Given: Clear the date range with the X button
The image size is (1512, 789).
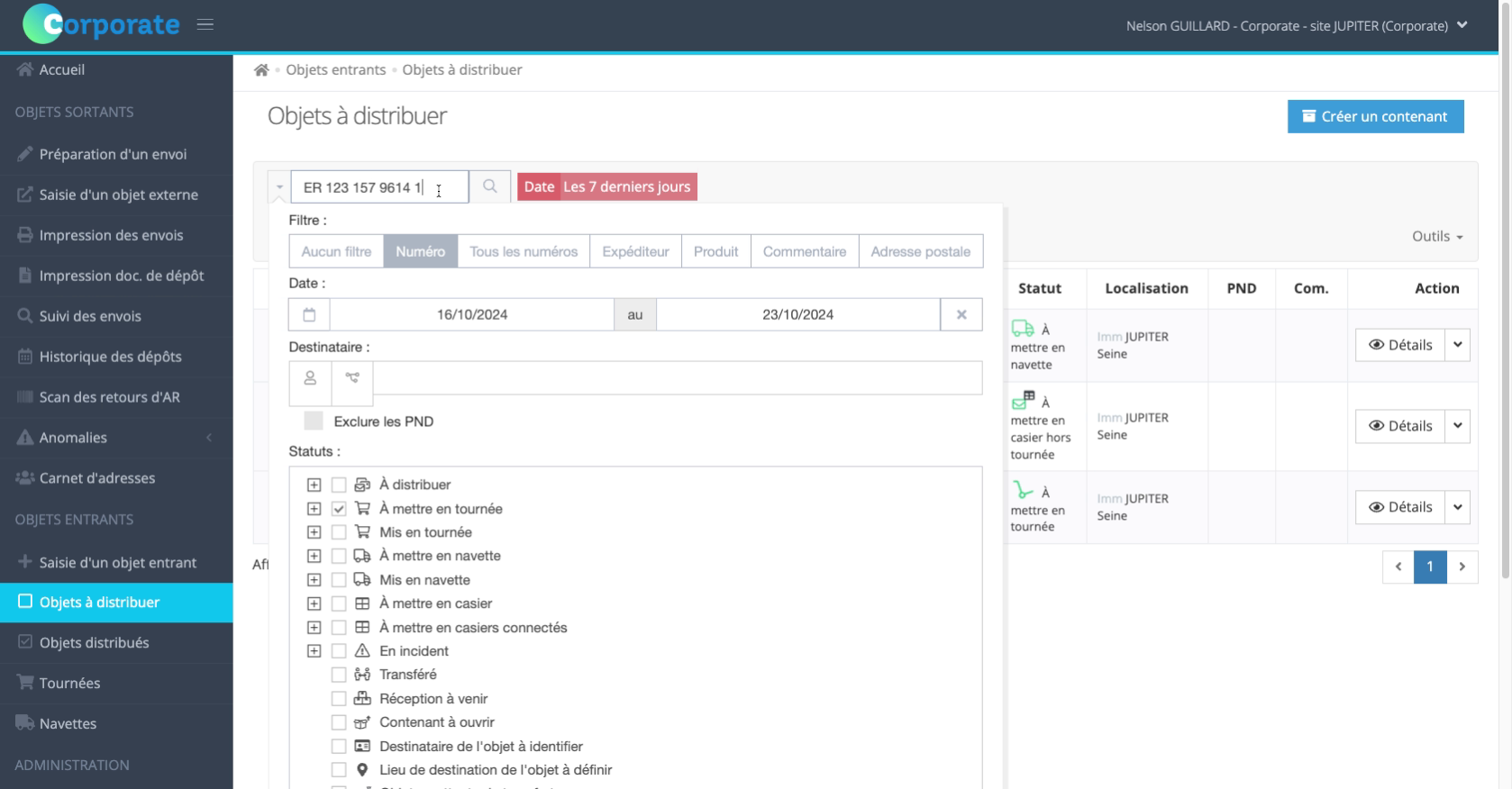Looking at the screenshot, I should tap(961, 314).
